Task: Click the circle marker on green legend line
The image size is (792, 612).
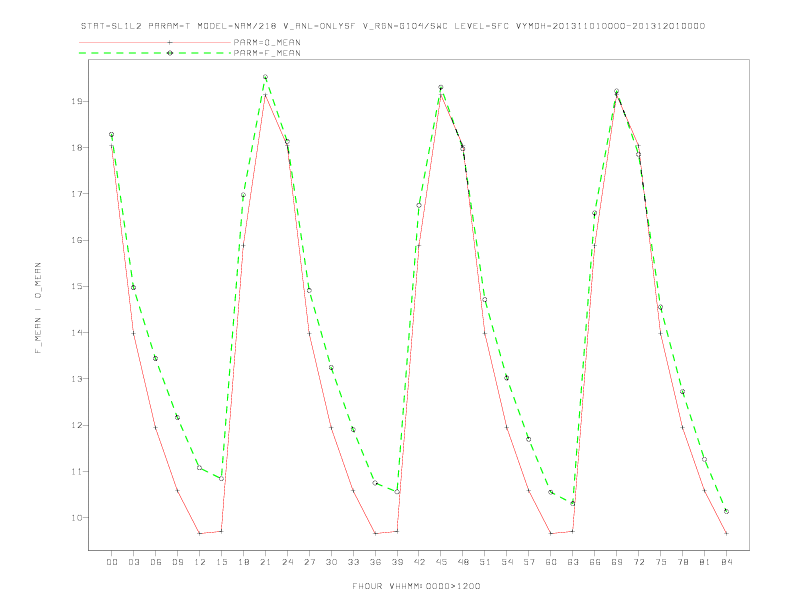Action: pyautogui.click(x=170, y=53)
